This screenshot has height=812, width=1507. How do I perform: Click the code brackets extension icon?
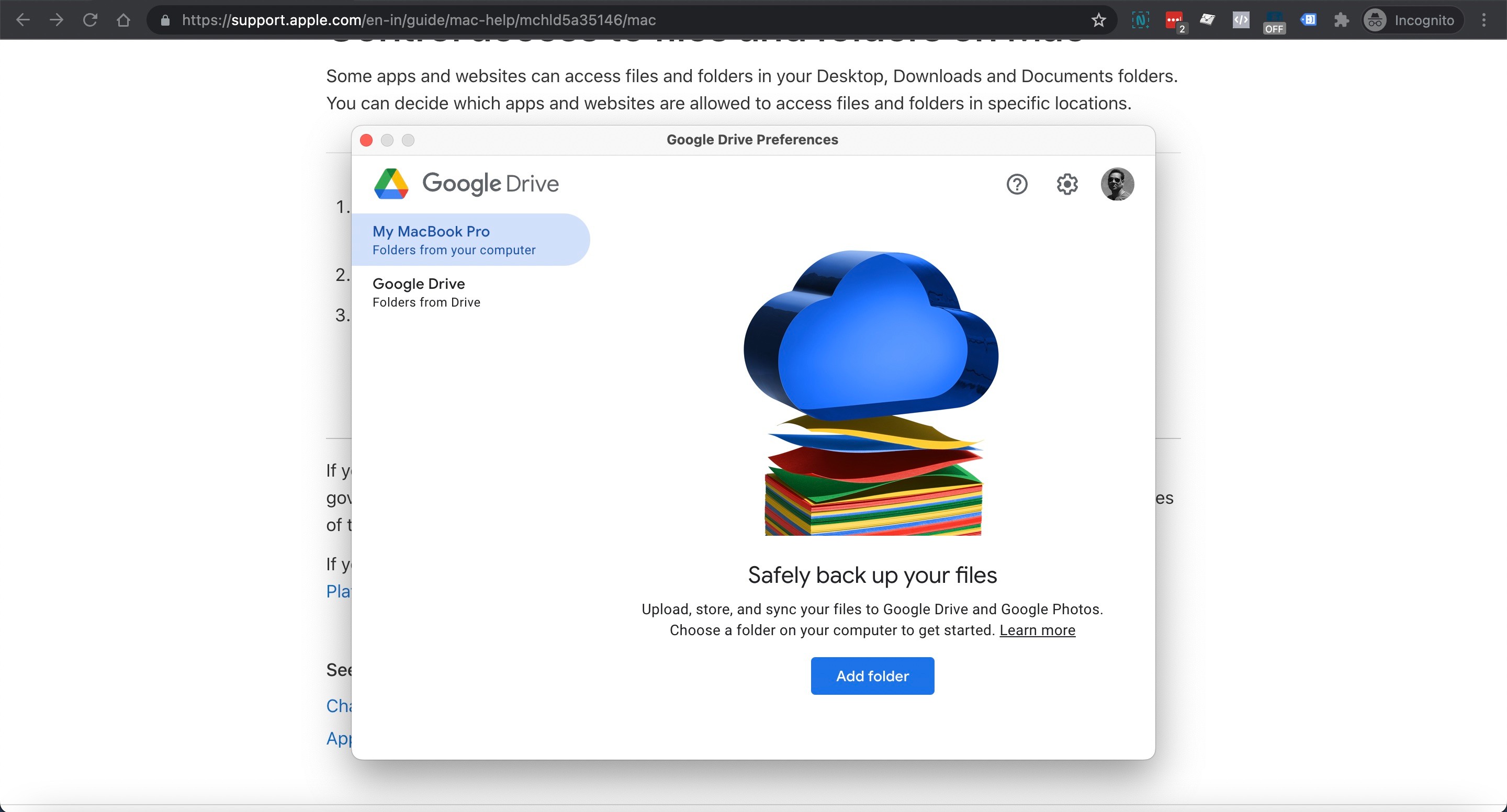(x=1240, y=20)
